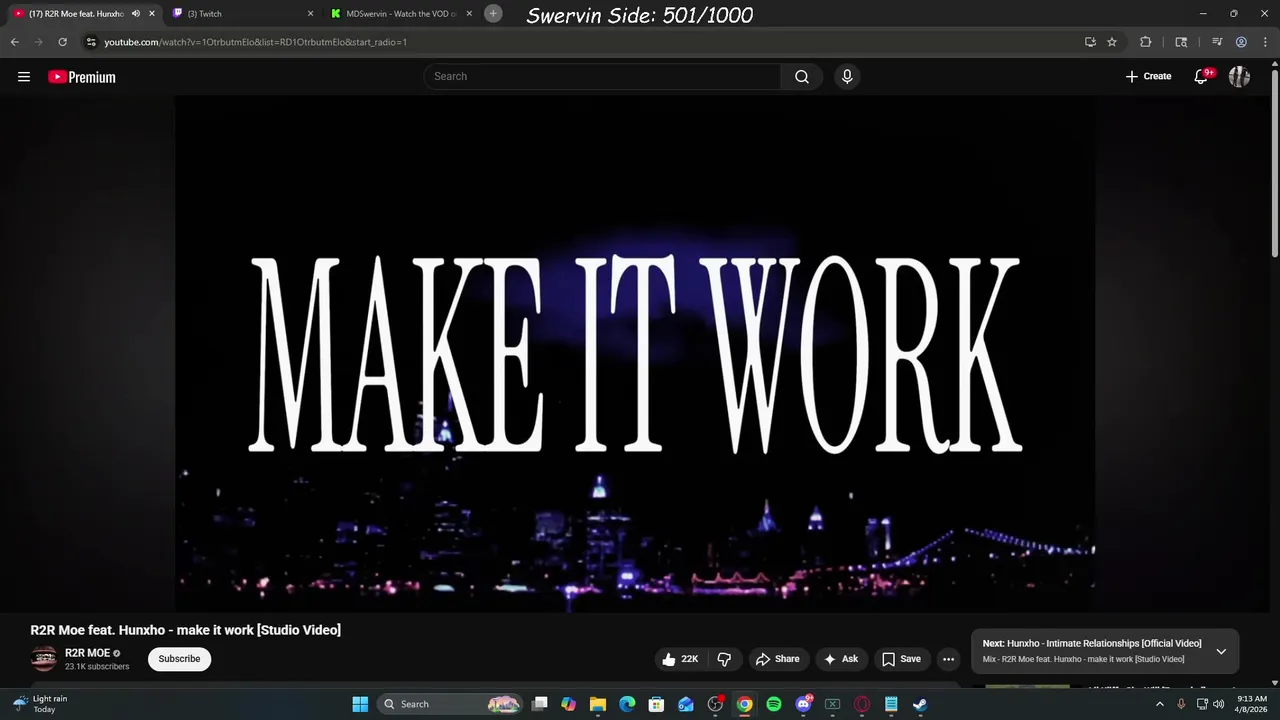Open Opera browser from taskbar
The width and height of the screenshot is (1280, 720).
pyautogui.click(x=862, y=704)
